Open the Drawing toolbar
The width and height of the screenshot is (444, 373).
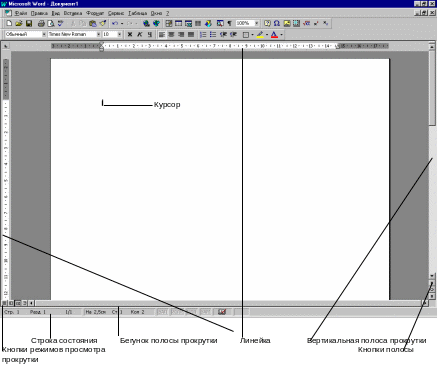click(x=208, y=23)
